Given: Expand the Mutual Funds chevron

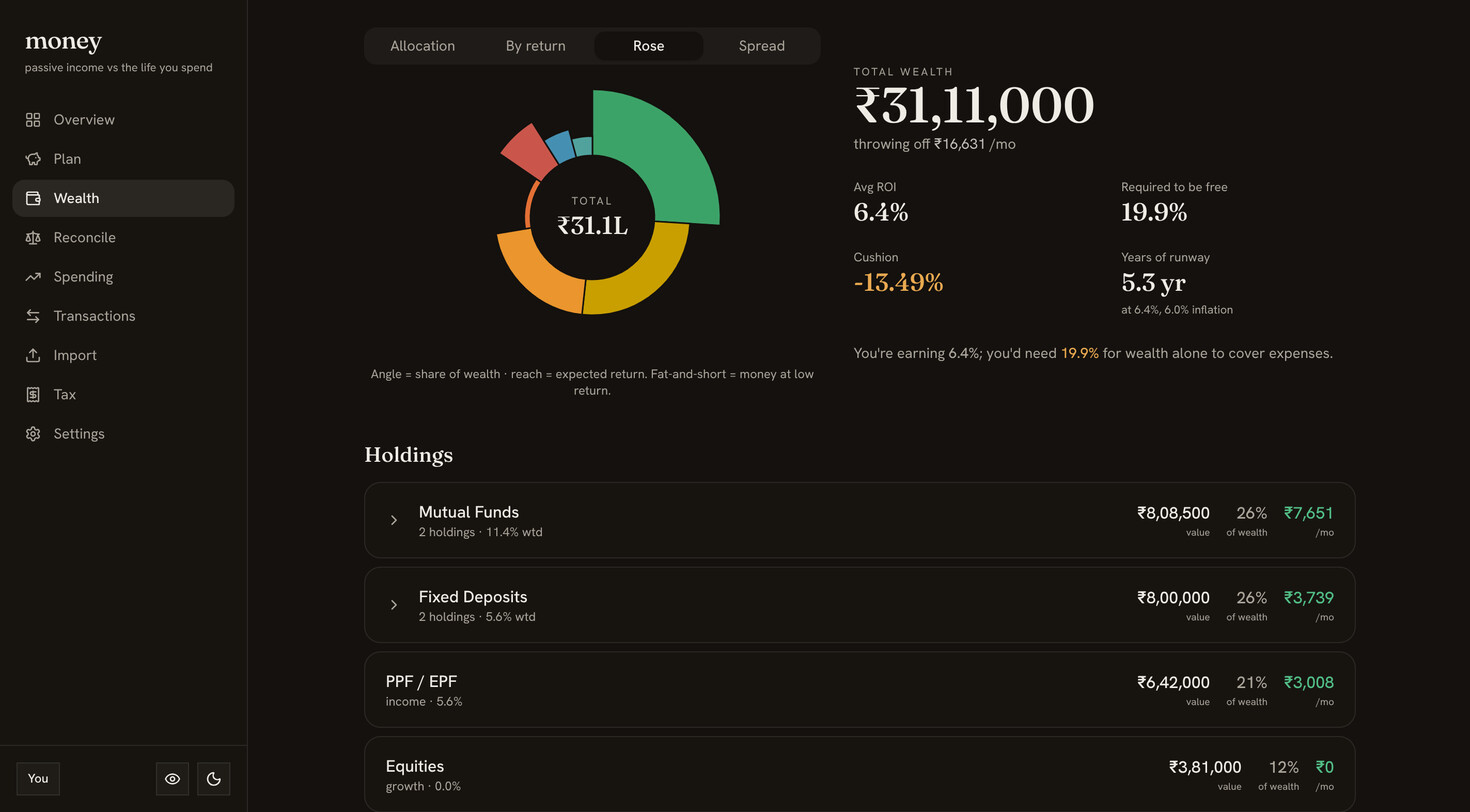Looking at the screenshot, I should (x=394, y=520).
